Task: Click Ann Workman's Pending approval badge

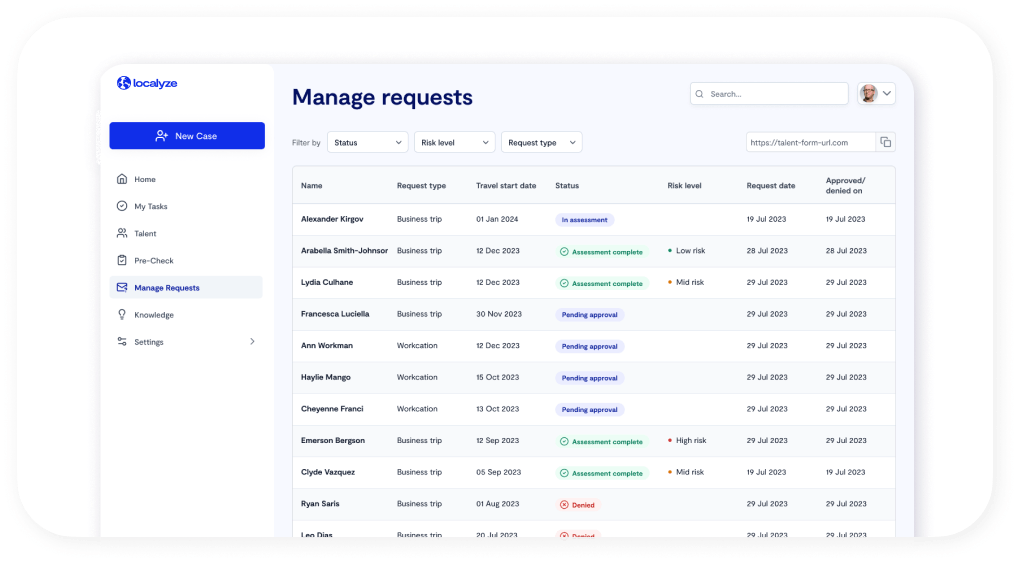Action: [x=590, y=347]
